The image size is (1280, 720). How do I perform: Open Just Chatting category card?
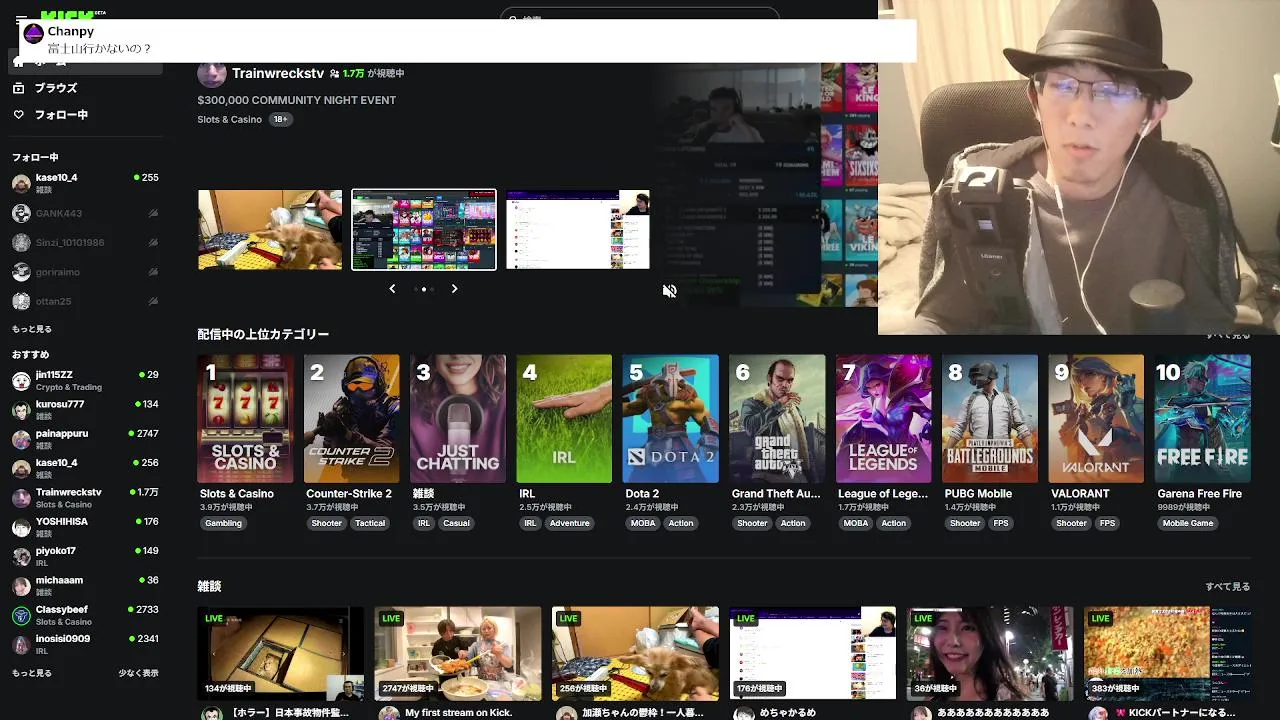458,418
